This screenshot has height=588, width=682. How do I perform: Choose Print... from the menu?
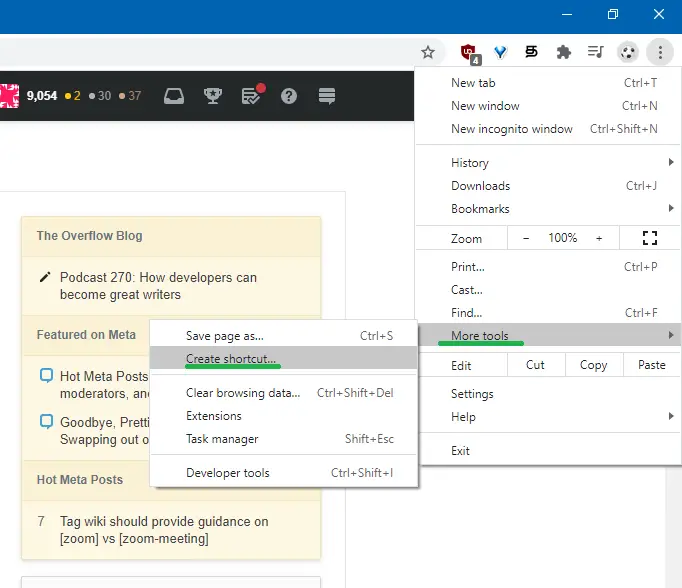pyautogui.click(x=548, y=267)
